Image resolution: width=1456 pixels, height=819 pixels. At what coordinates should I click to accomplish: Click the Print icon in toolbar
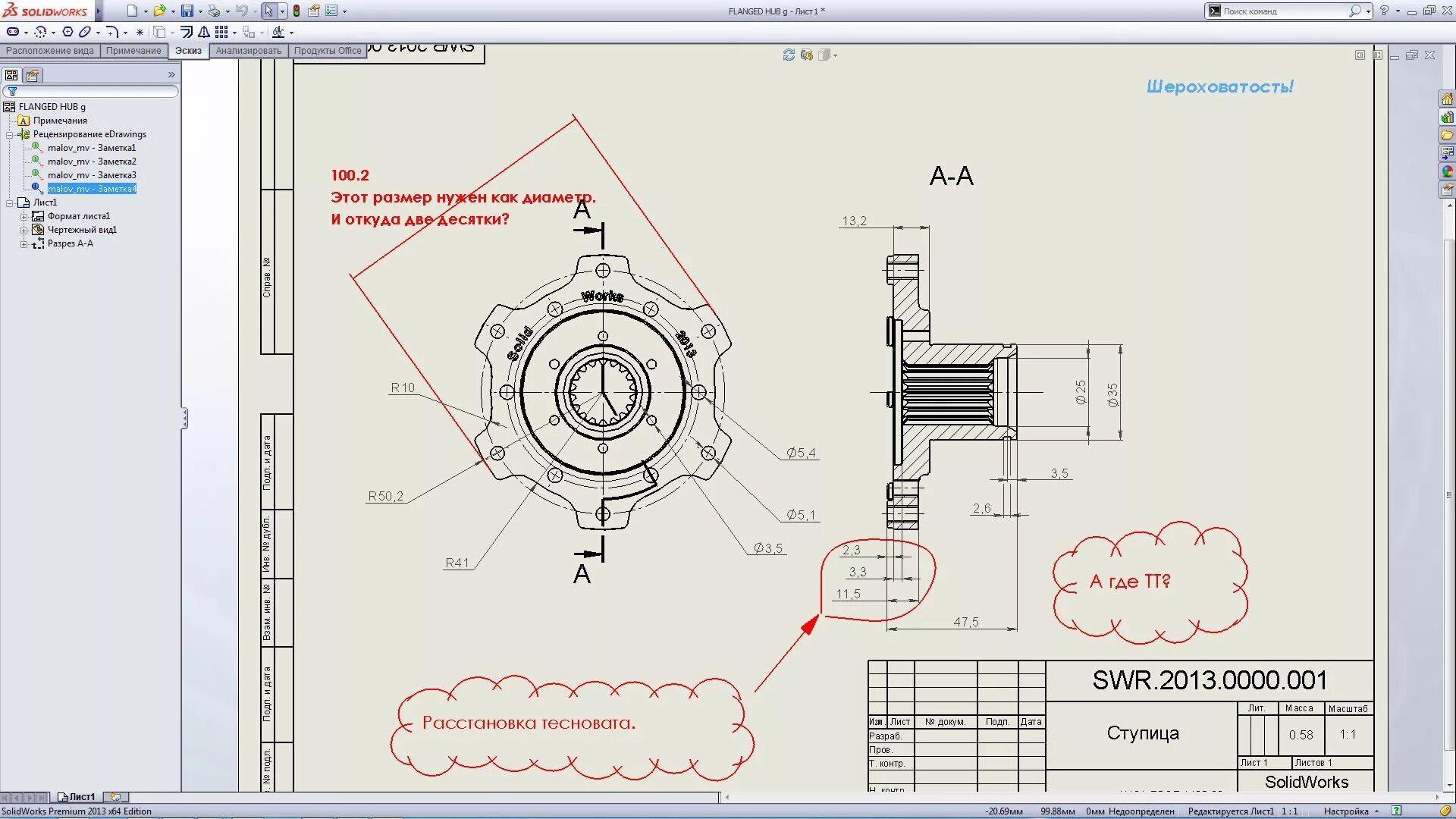[x=214, y=11]
